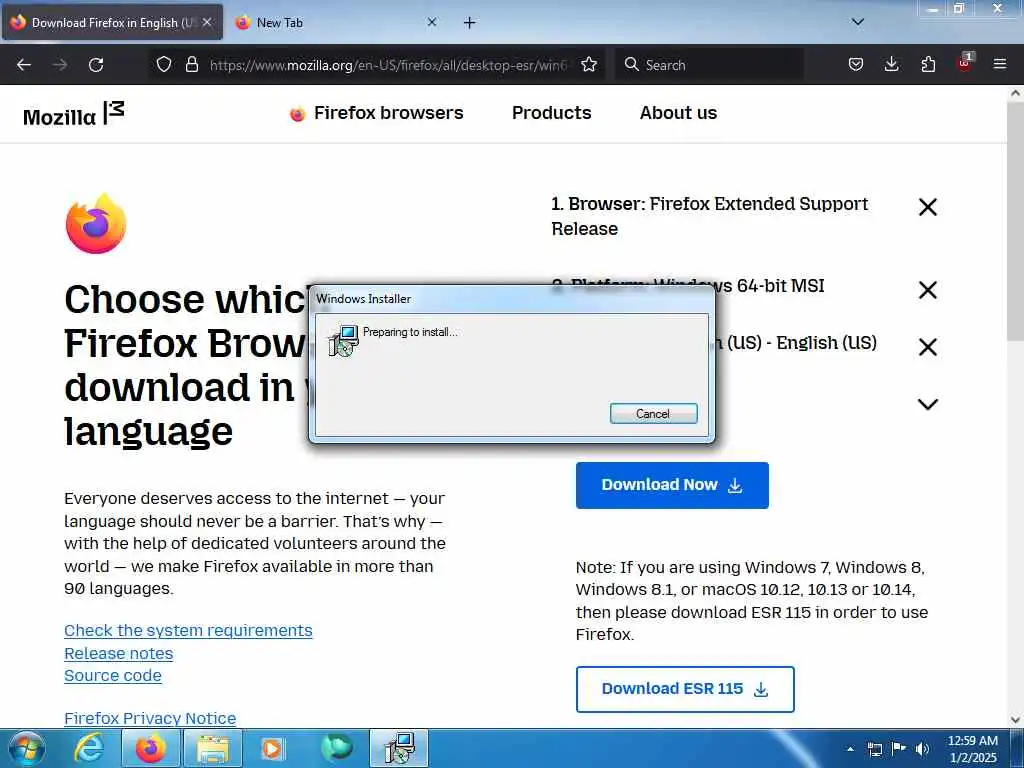Click the large Firefox logo image
The image size is (1024, 768).
click(96, 223)
